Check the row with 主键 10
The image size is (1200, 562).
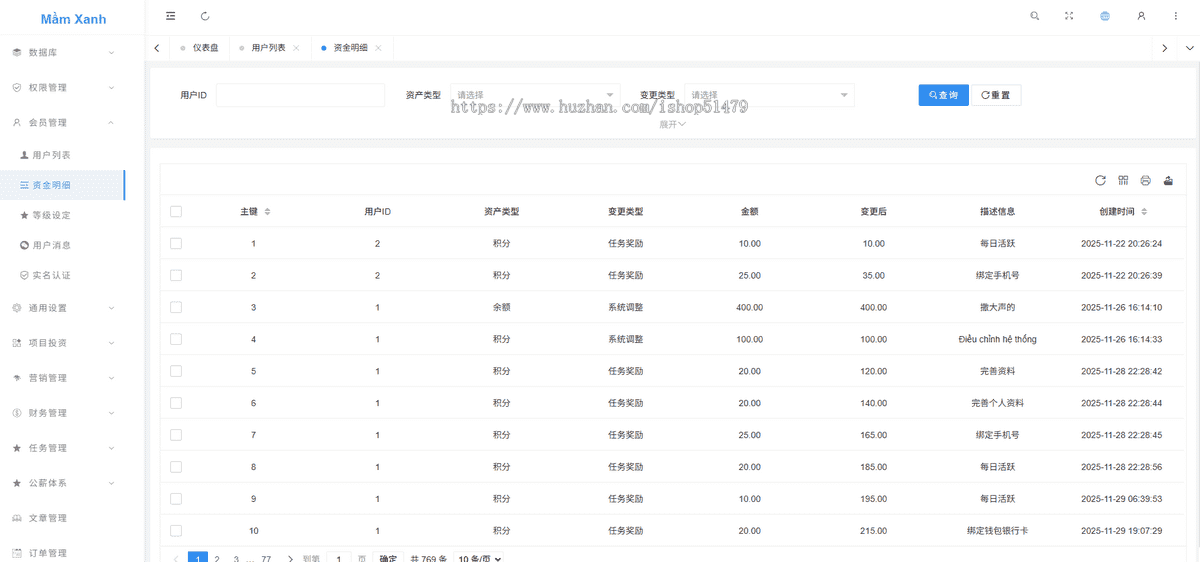pyautogui.click(x=176, y=530)
